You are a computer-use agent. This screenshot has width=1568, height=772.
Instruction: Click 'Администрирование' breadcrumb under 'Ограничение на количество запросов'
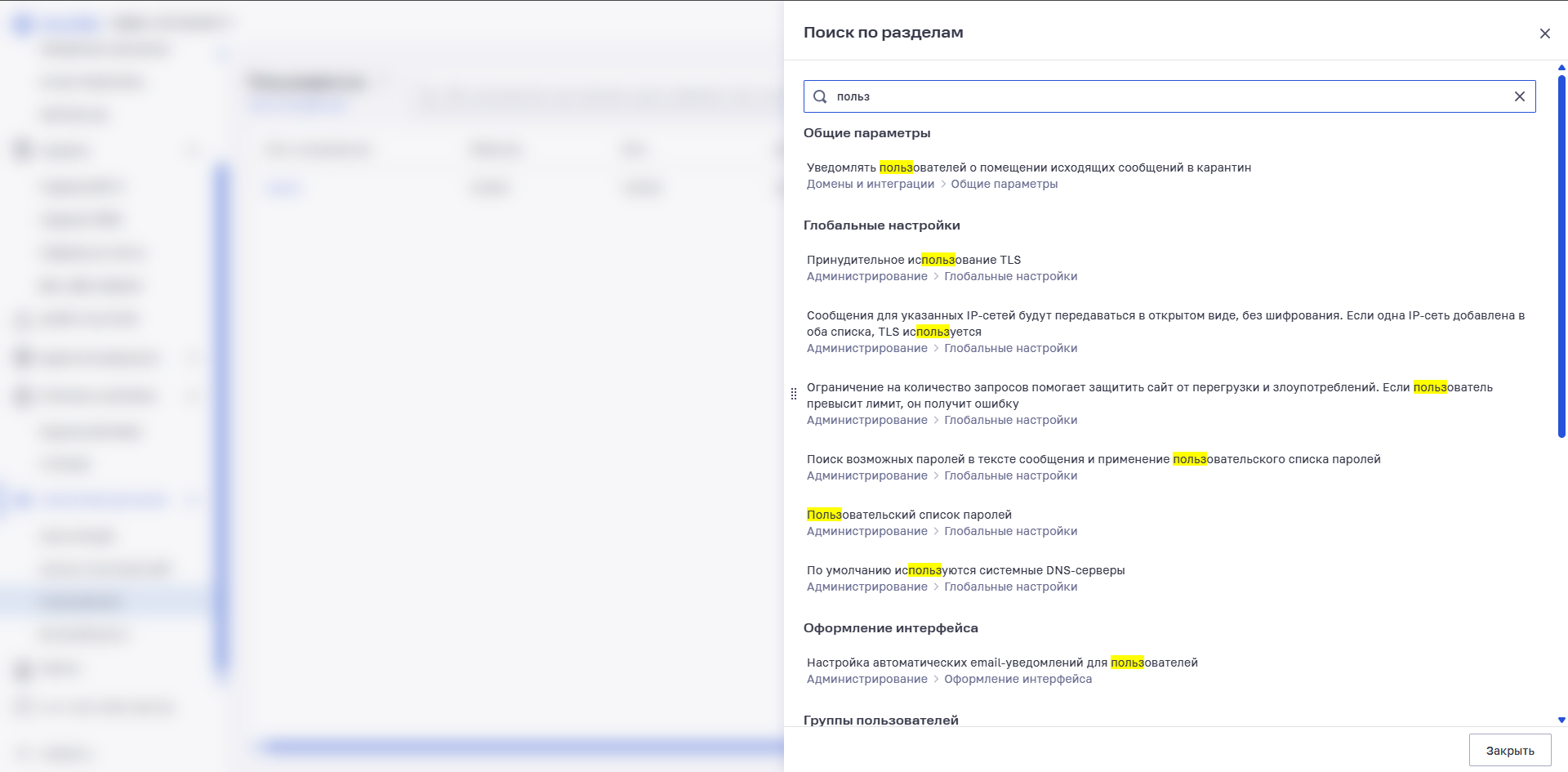pos(867,420)
